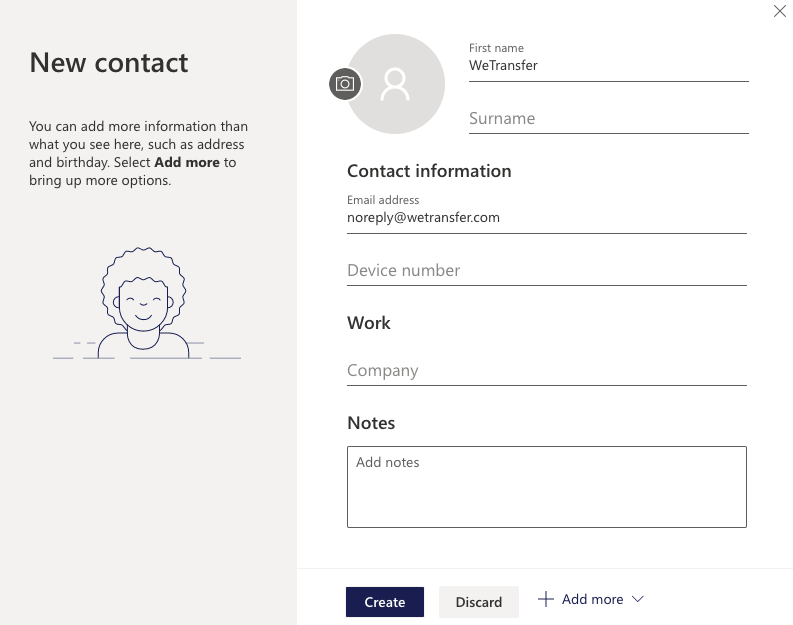Close the New contact dialog
Screen dimensions: 793x625
(780, 11)
